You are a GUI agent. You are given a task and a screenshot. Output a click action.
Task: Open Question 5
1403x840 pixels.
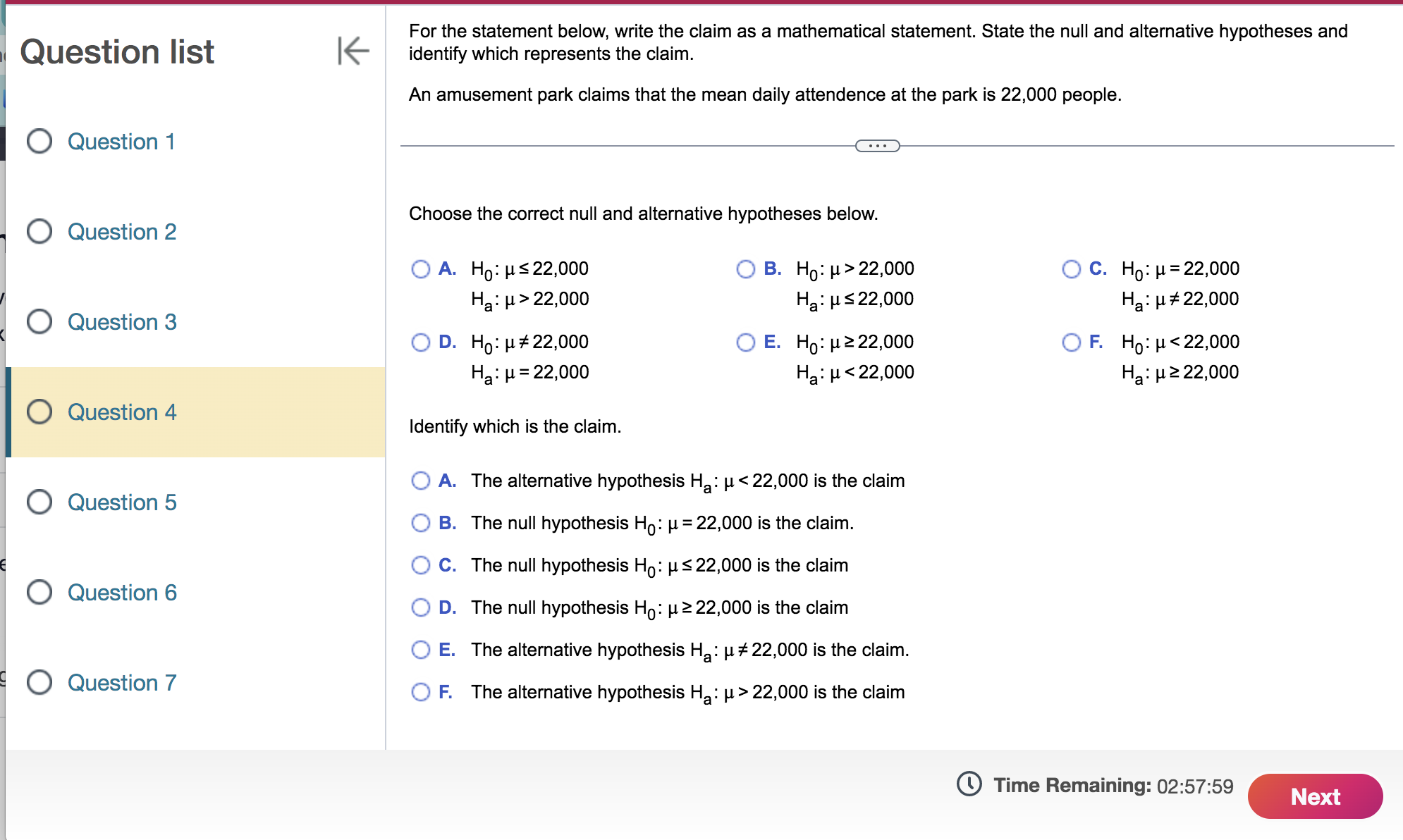(x=121, y=502)
